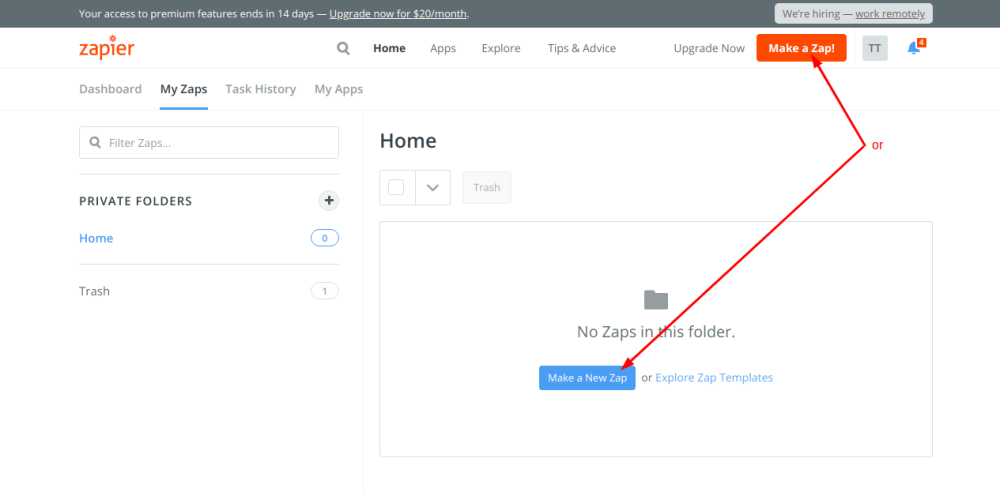This screenshot has height=492, width=1000.
Task: Click the TT user avatar
Action: coord(875,48)
